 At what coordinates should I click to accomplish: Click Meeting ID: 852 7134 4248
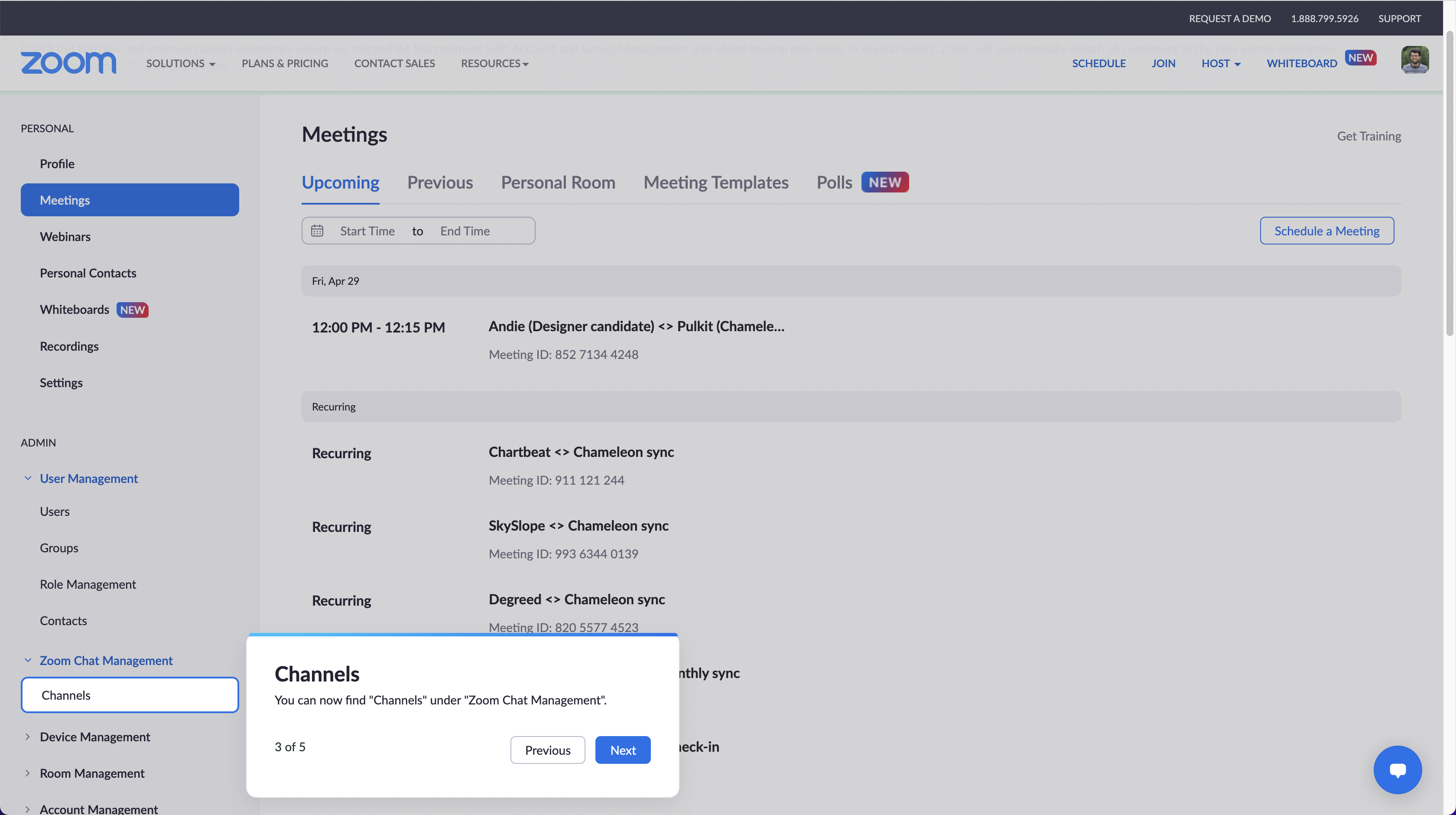click(563, 354)
